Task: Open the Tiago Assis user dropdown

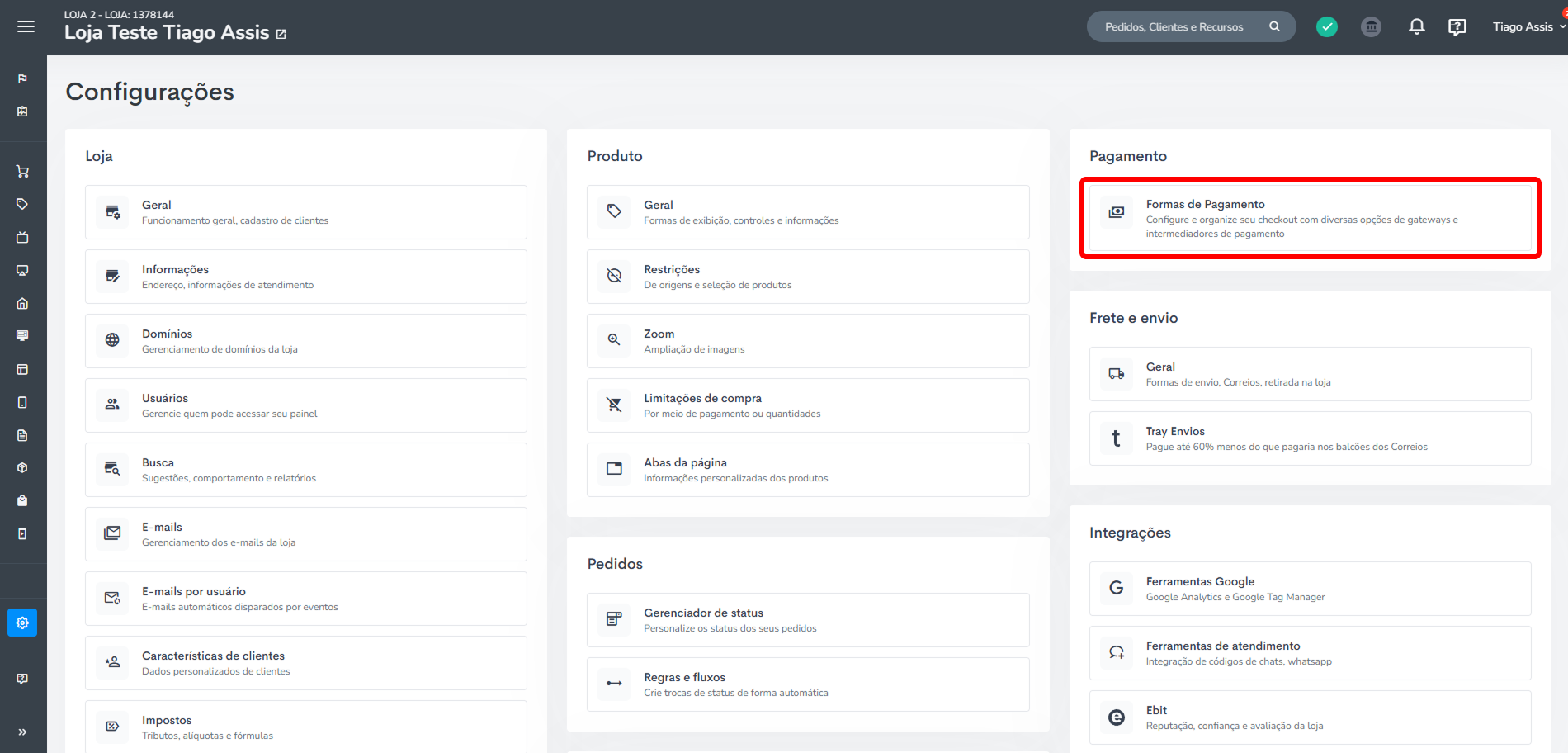Action: (1528, 27)
